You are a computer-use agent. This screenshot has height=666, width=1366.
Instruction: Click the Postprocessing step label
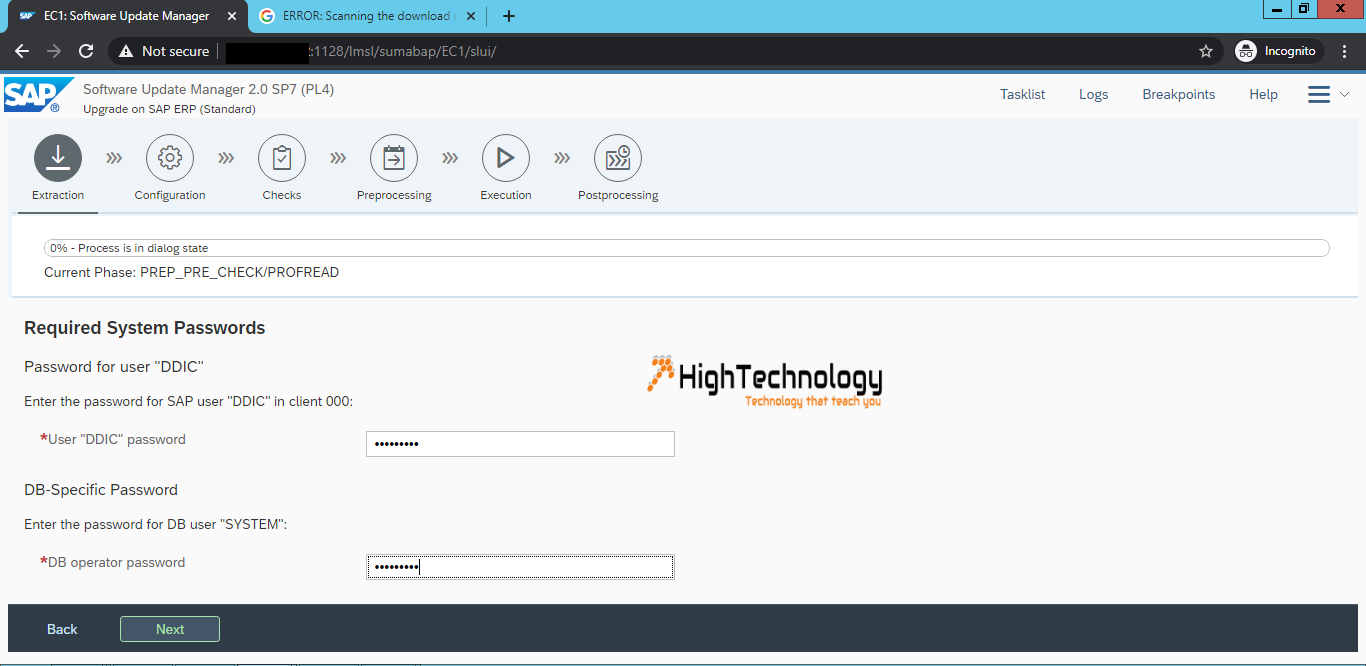coord(618,195)
